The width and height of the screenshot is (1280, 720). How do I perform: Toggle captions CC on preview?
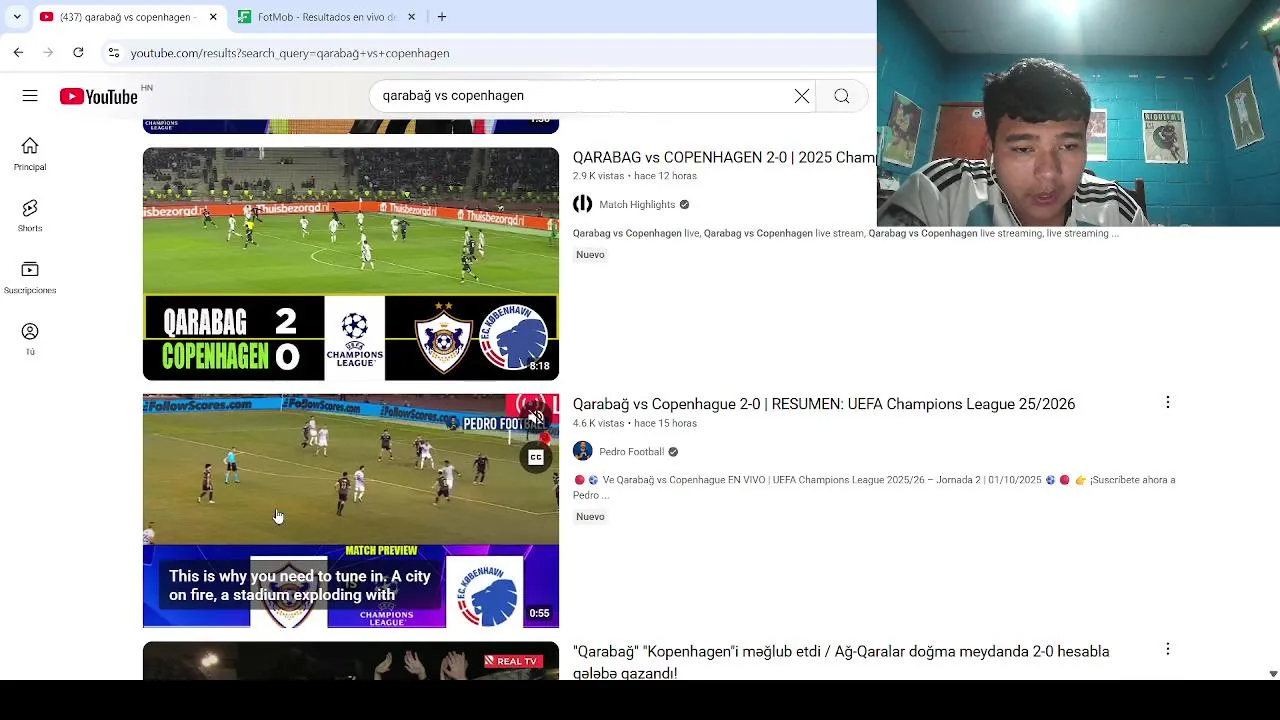[536, 458]
